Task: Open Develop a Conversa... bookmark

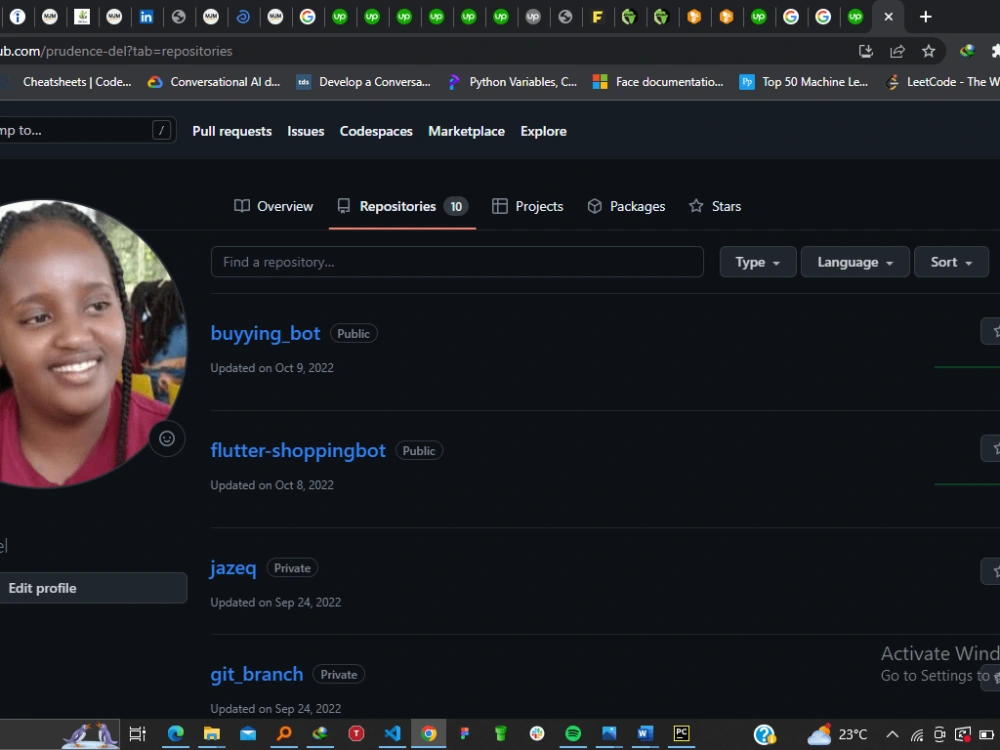Action: click(364, 82)
